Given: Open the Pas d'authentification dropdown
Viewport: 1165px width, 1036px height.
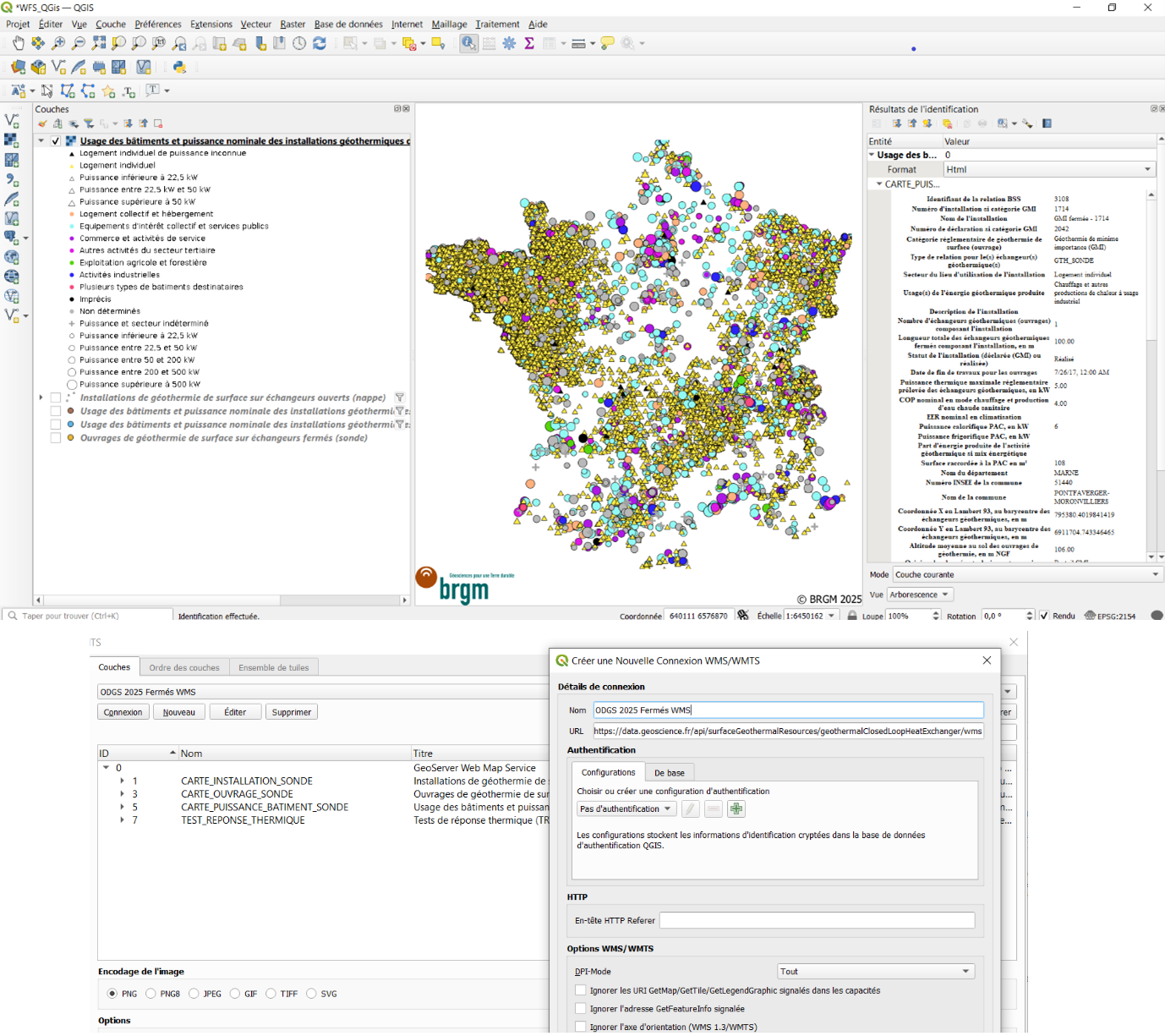Looking at the screenshot, I should point(626,809).
